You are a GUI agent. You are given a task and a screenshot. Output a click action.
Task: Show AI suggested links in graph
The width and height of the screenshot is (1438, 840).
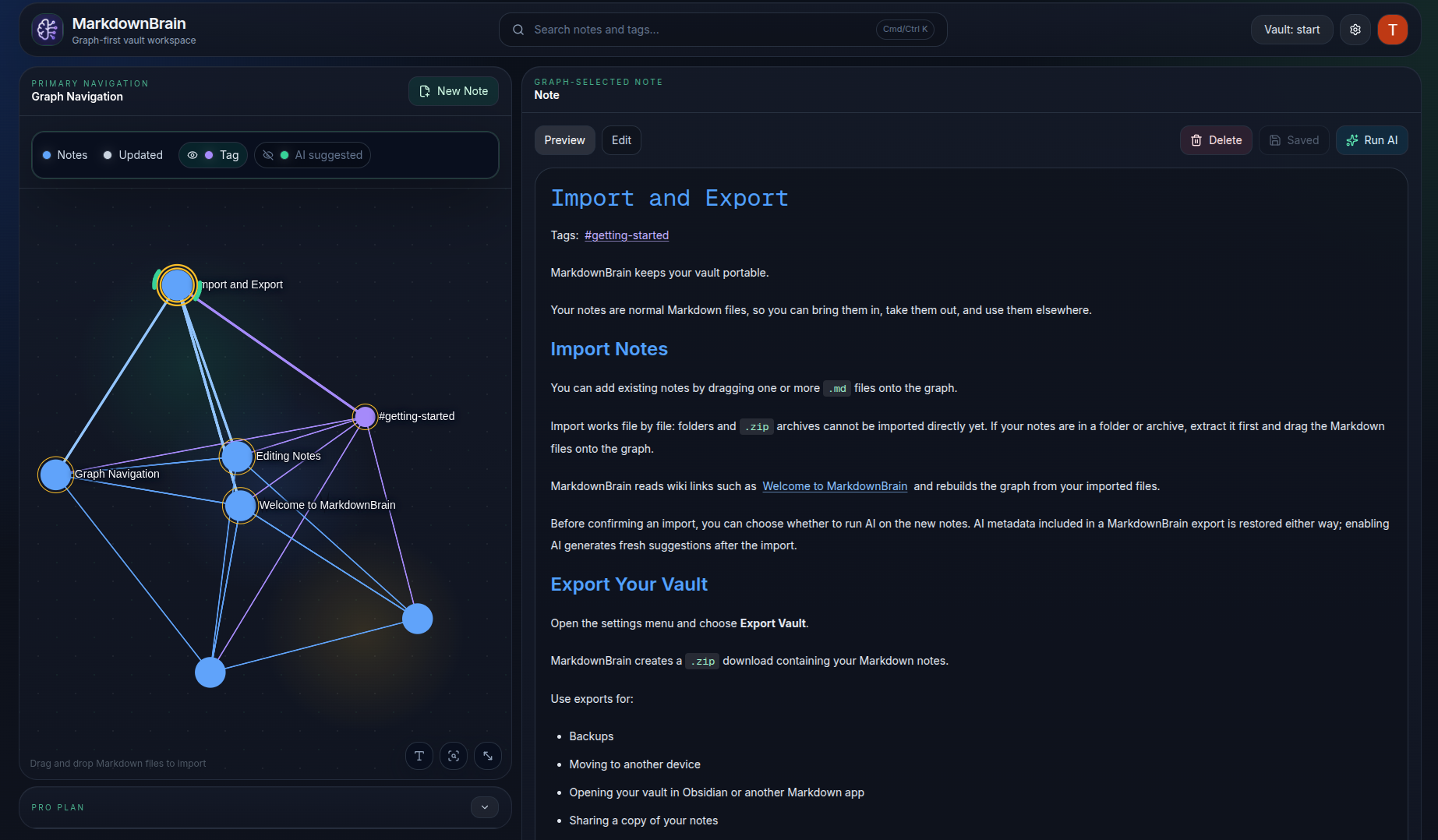313,155
